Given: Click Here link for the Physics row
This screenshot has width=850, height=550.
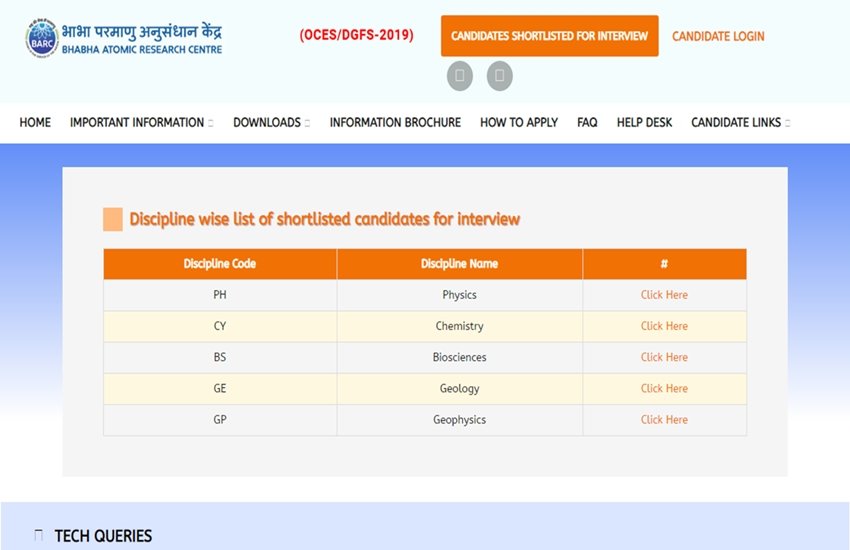Looking at the screenshot, I should click(664, 295).
